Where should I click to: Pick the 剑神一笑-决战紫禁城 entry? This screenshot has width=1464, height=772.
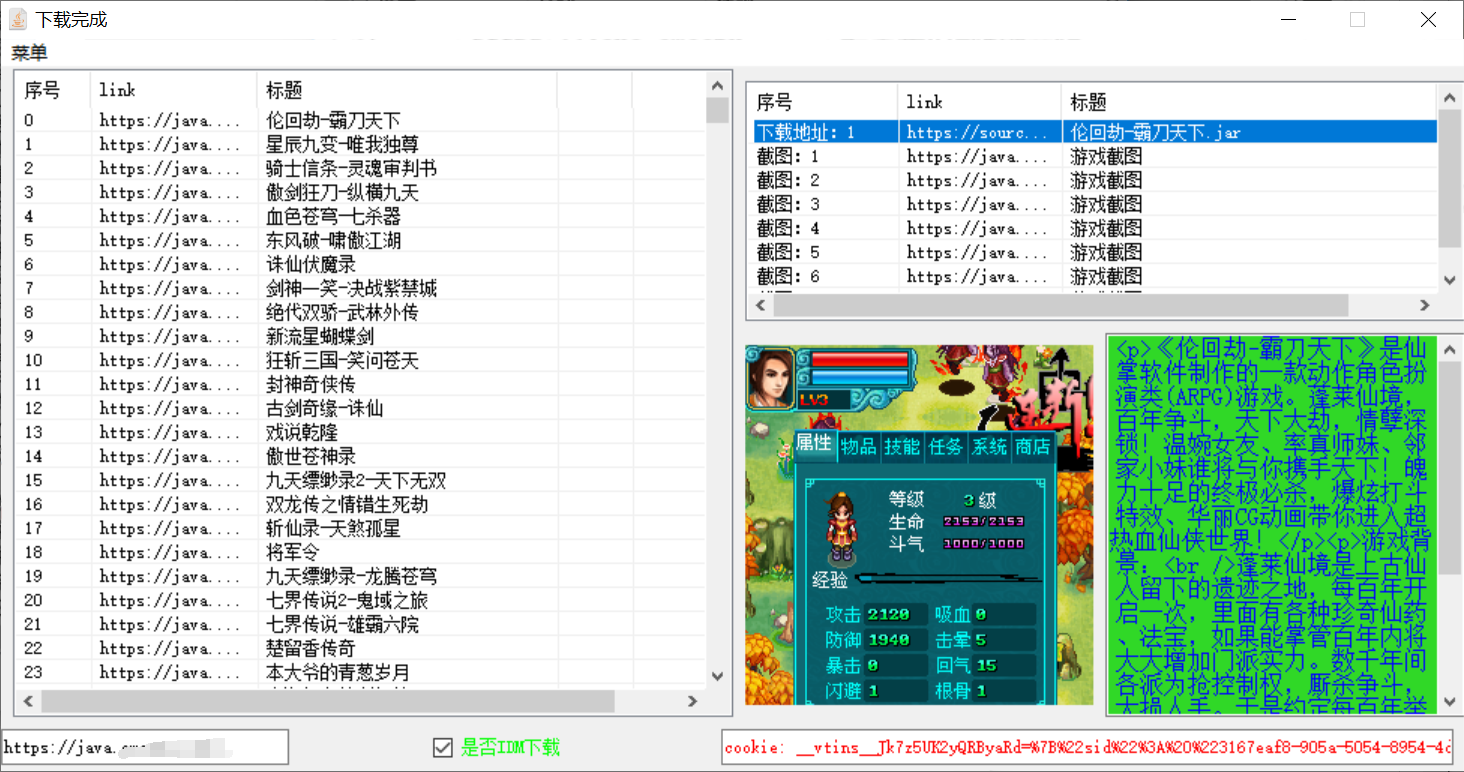click(360, 289)
